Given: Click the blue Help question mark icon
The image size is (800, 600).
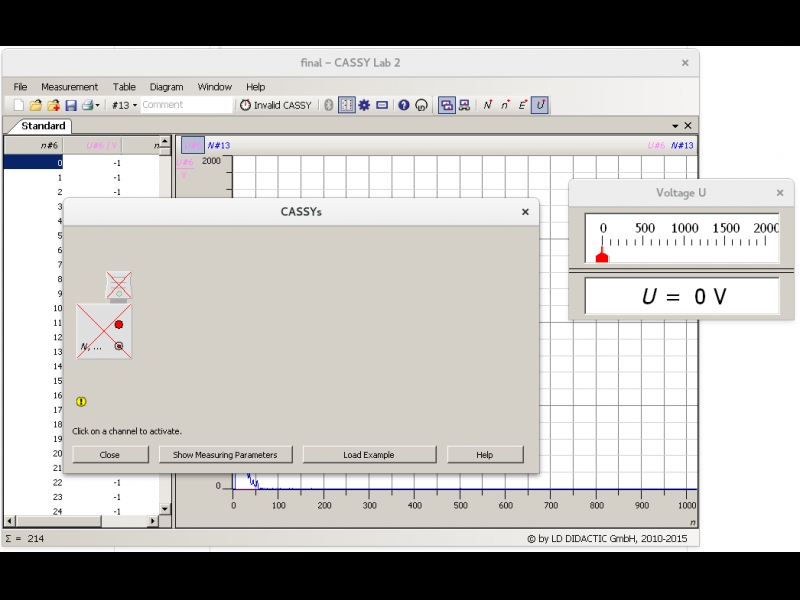Looking at the screenshot, I should (404, 105).
